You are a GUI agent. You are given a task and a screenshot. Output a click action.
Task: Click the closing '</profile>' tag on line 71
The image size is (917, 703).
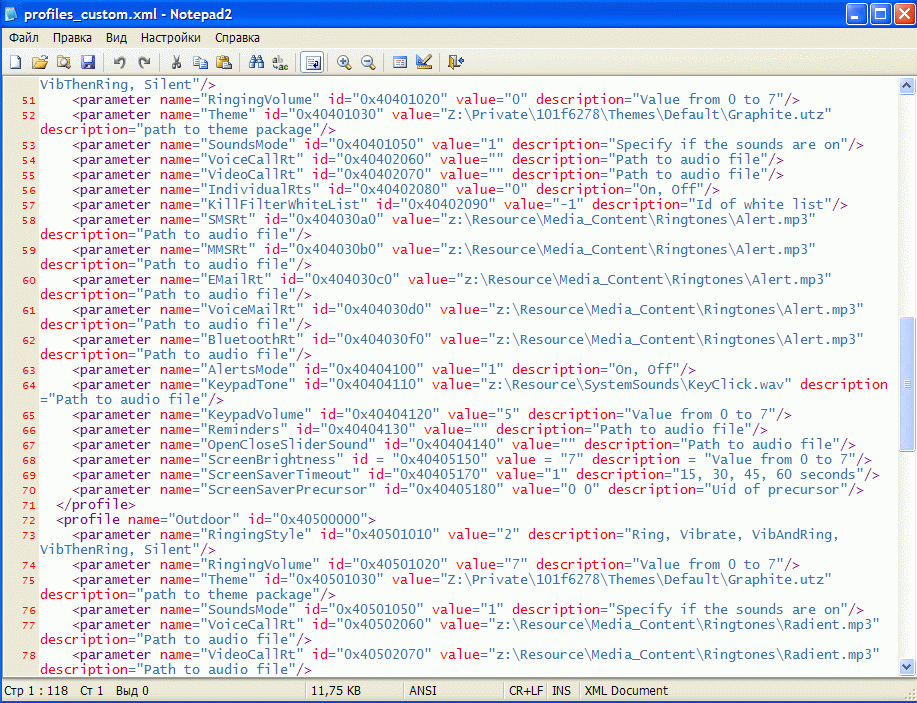point(96,505)
